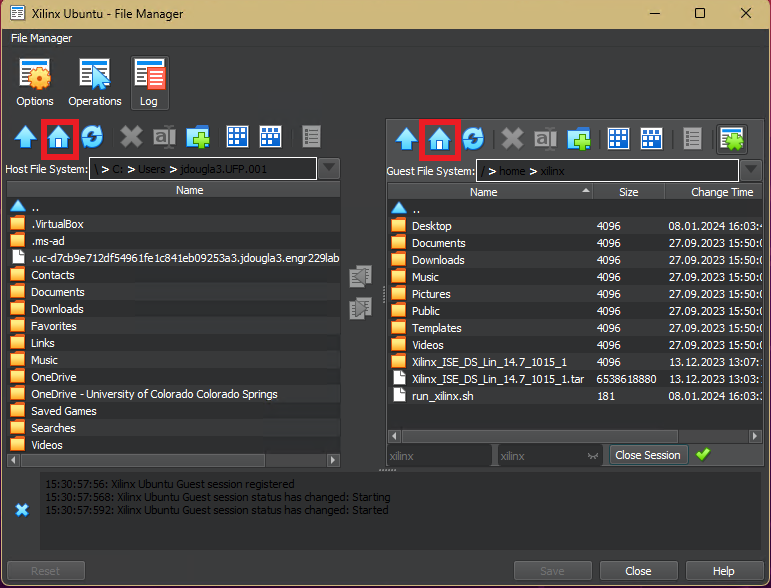Select Favorites folder in Host list
The height and width of the screenshot is (588, 771).
pyautogui.click(x=174, y=326)
